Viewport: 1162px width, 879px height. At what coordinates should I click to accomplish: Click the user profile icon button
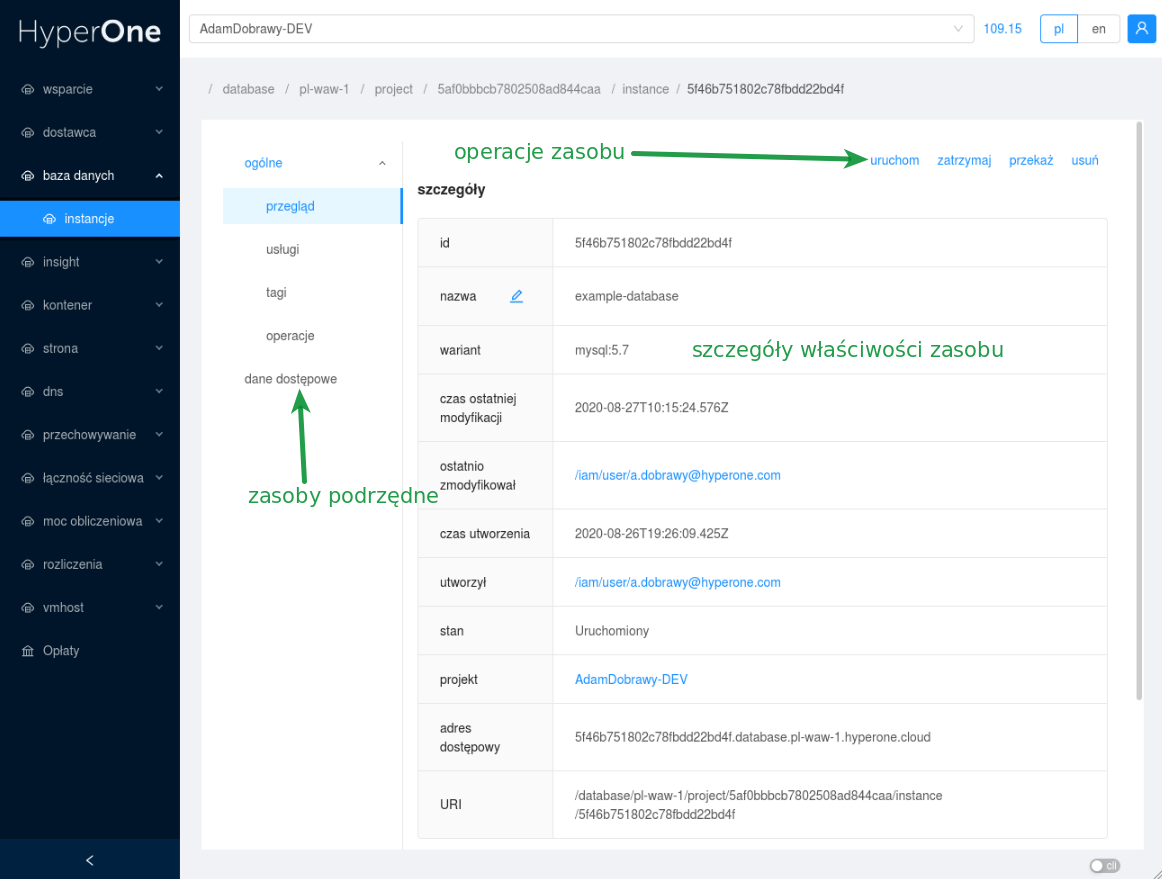tap(1141, 29)
